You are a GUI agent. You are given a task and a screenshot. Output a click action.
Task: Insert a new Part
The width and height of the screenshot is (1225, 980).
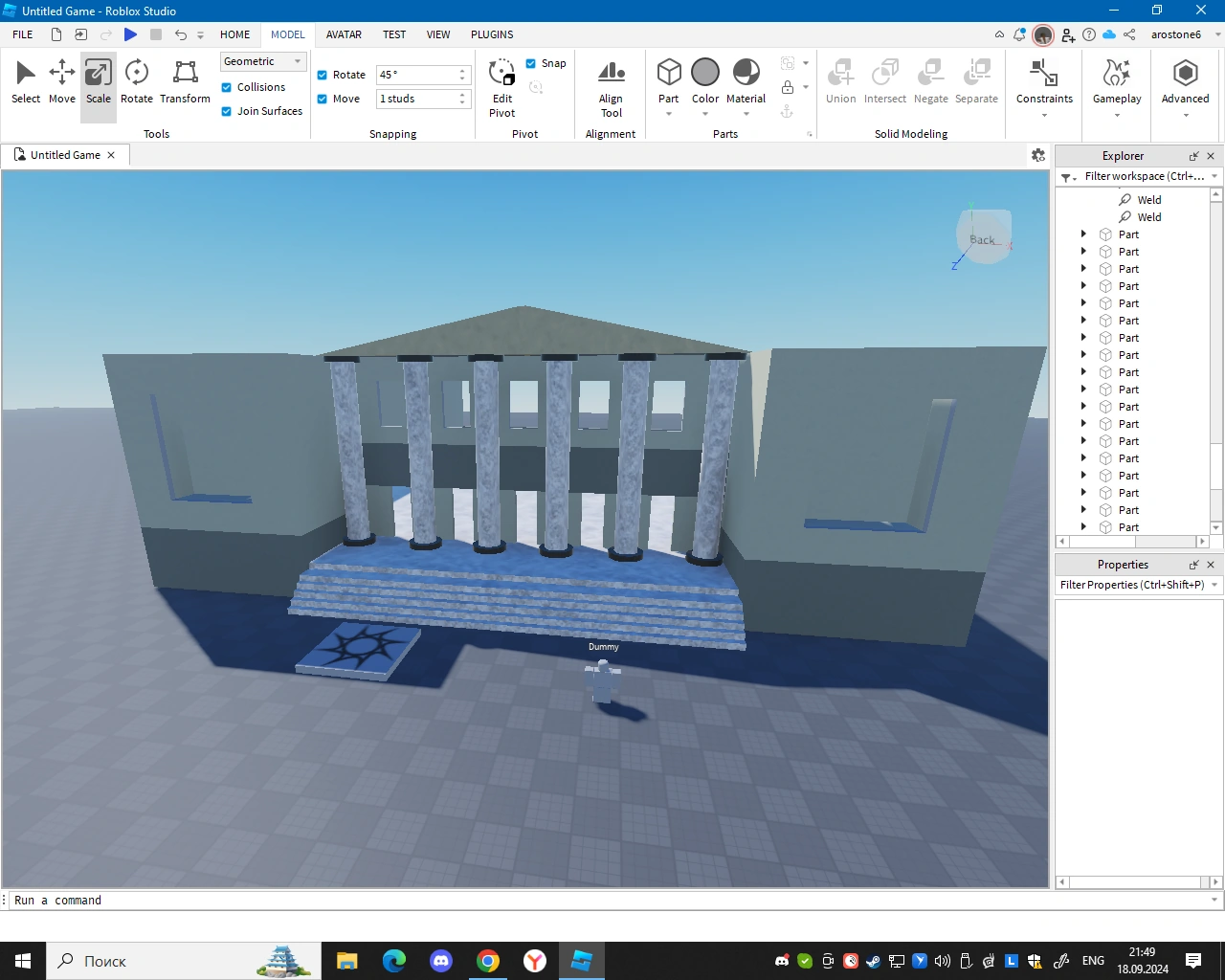tap(669, 80)
